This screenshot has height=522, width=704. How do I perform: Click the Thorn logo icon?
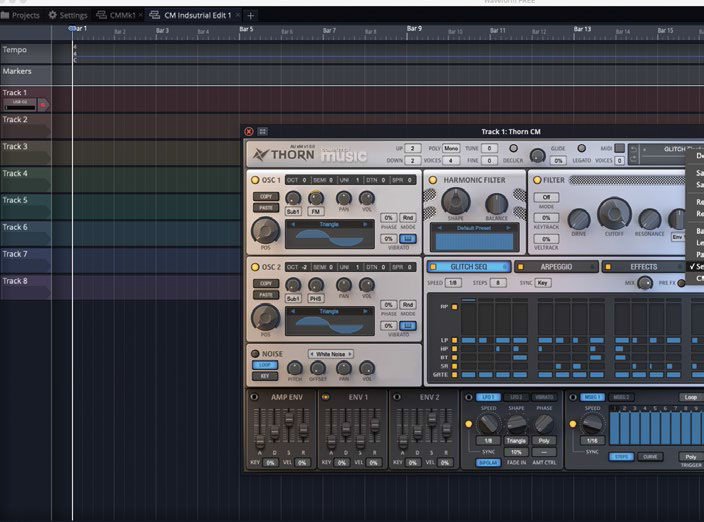pyautogui.click(x=260, y=155)
